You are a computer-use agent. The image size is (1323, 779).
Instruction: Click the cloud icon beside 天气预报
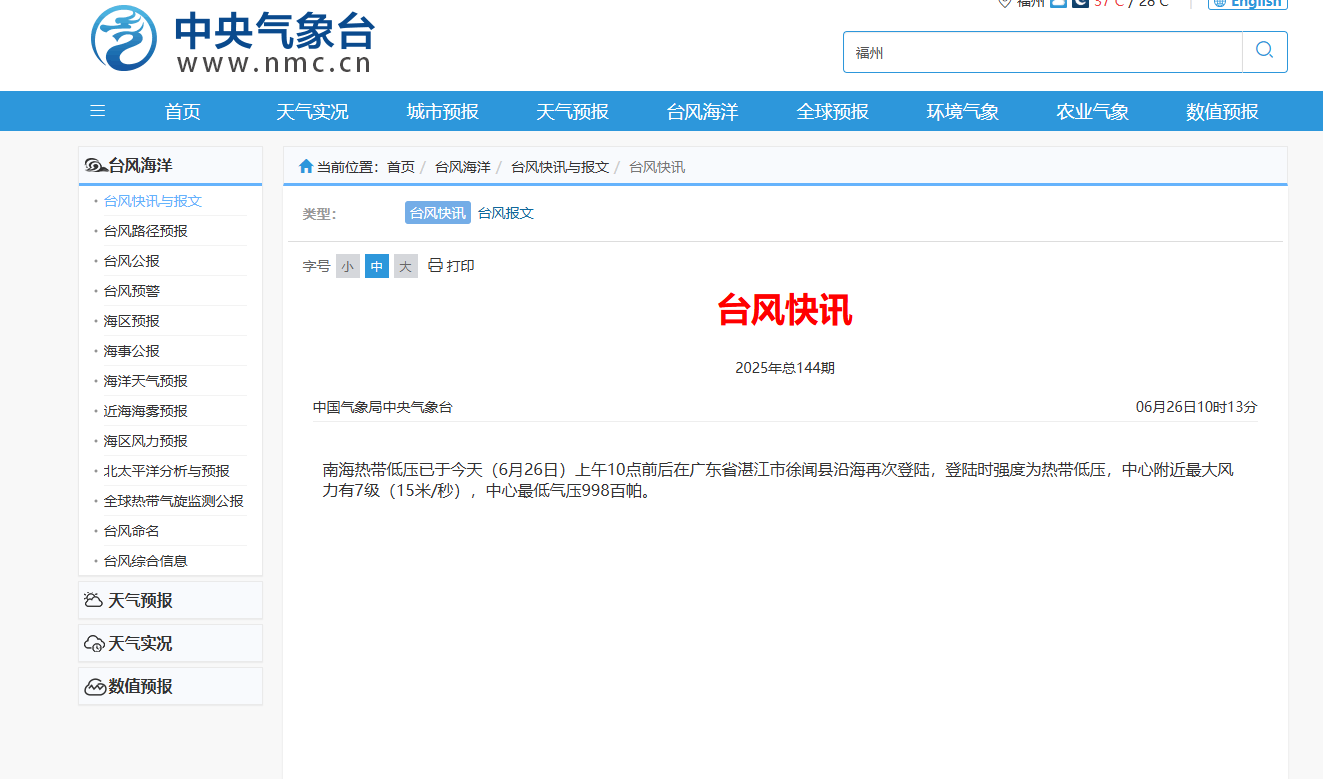click(94, 600)
